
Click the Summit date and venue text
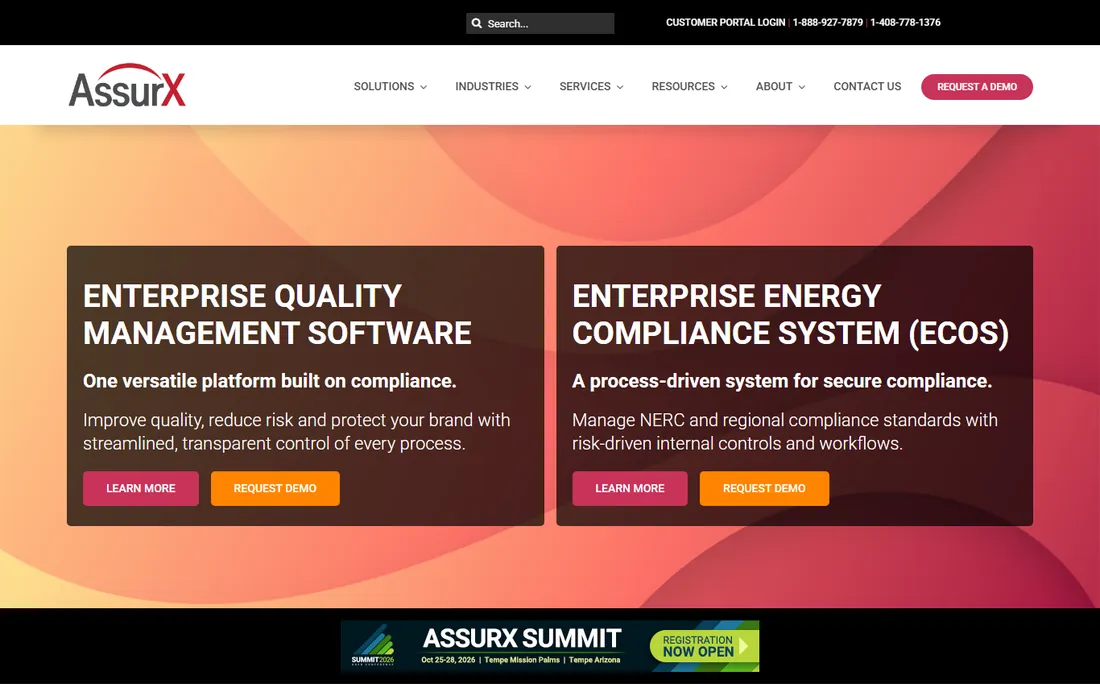(521, 660)
